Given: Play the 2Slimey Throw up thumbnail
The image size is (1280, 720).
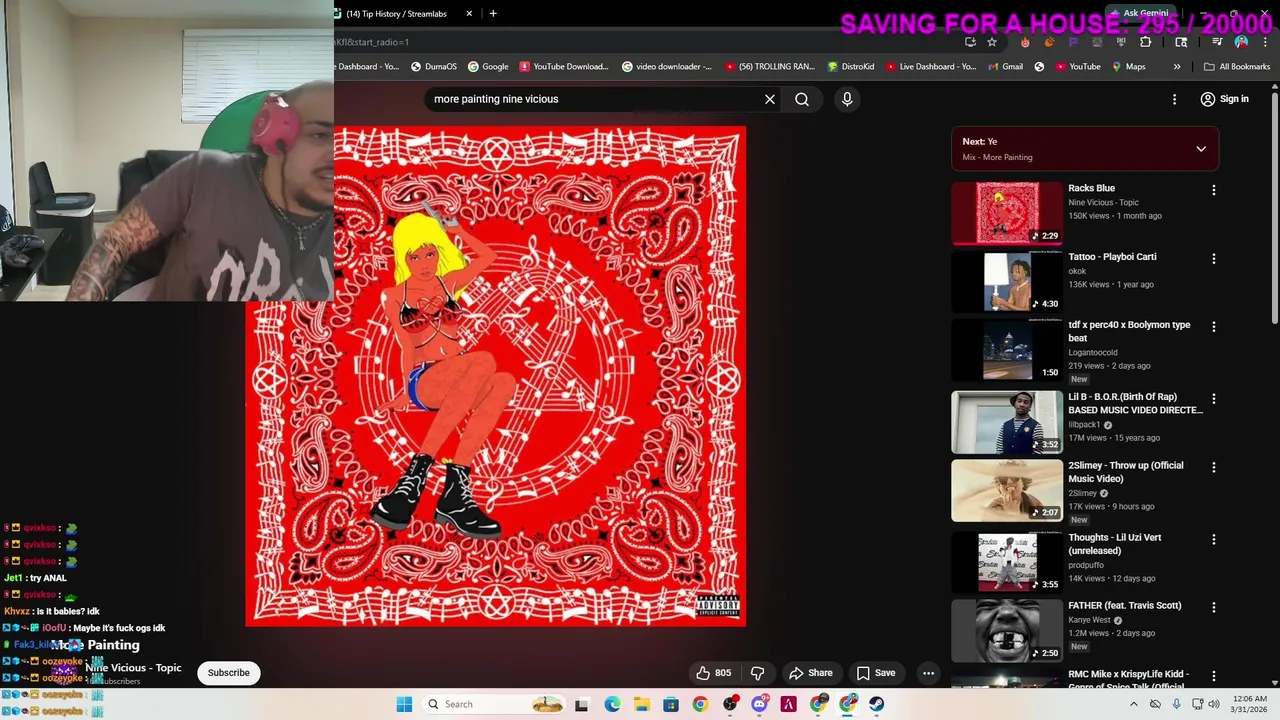Looking at the screenshot, I should tap(1007, 491).
